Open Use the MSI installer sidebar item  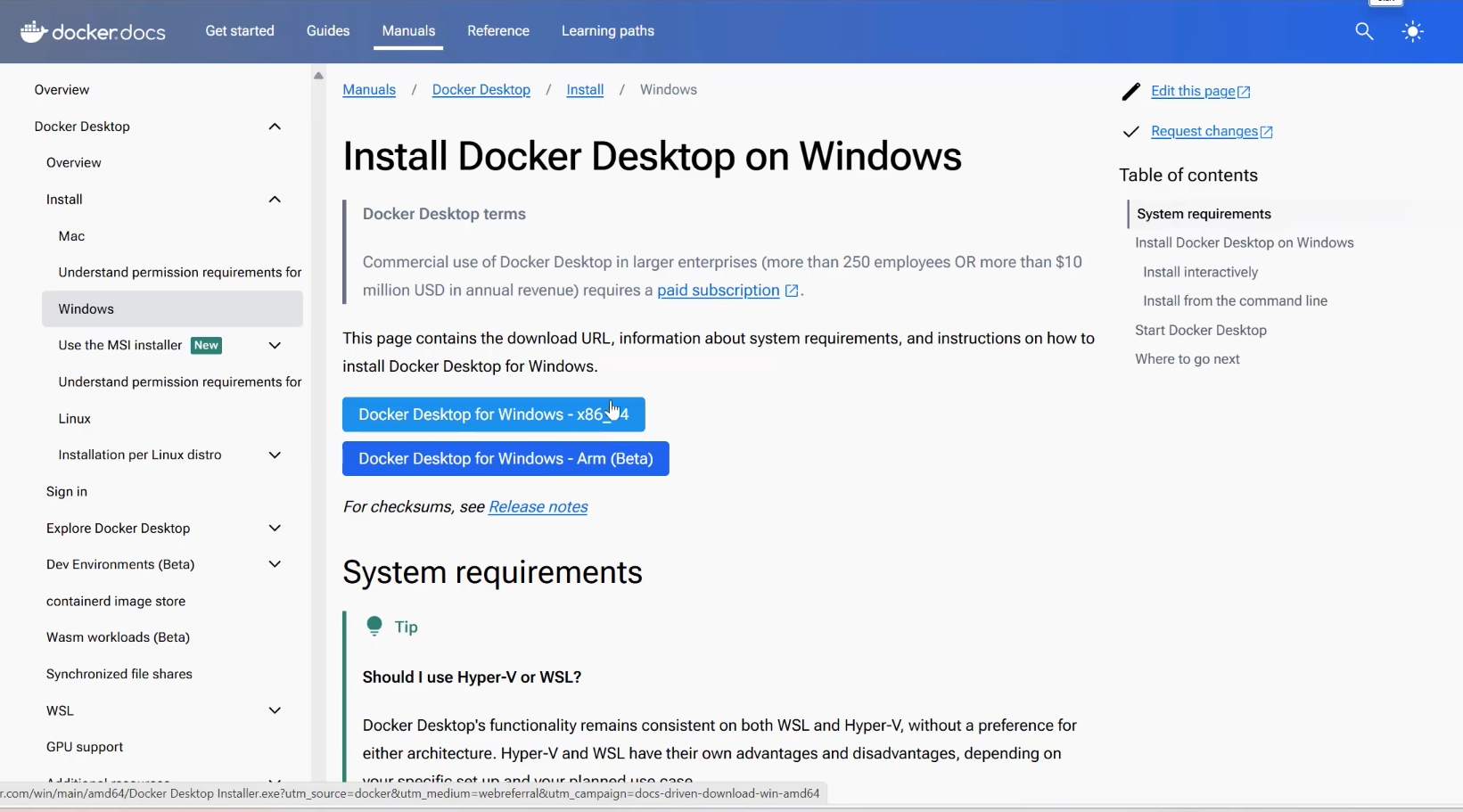click(x=120, y=346)
